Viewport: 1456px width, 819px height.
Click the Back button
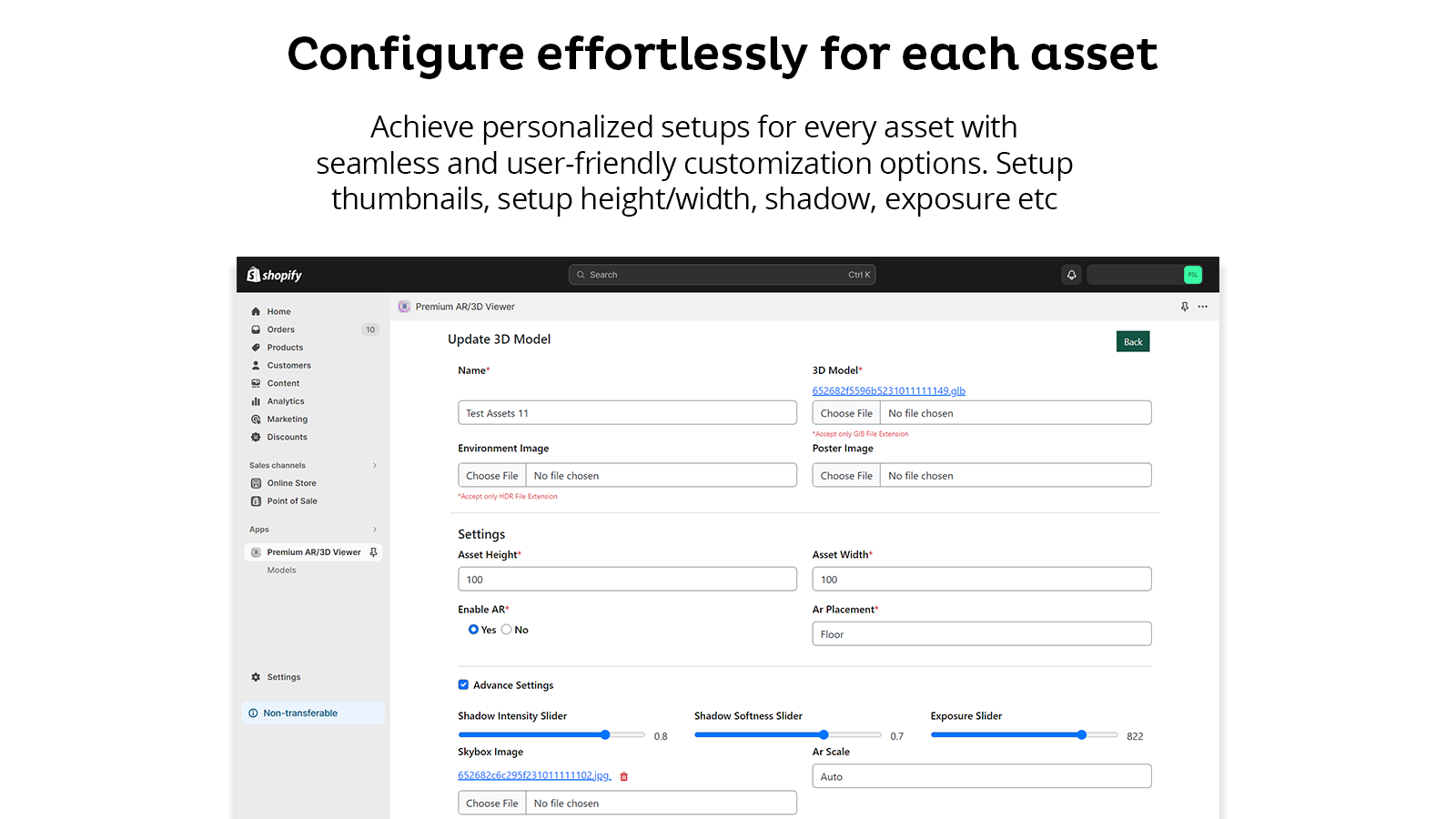coord(1132,342)
